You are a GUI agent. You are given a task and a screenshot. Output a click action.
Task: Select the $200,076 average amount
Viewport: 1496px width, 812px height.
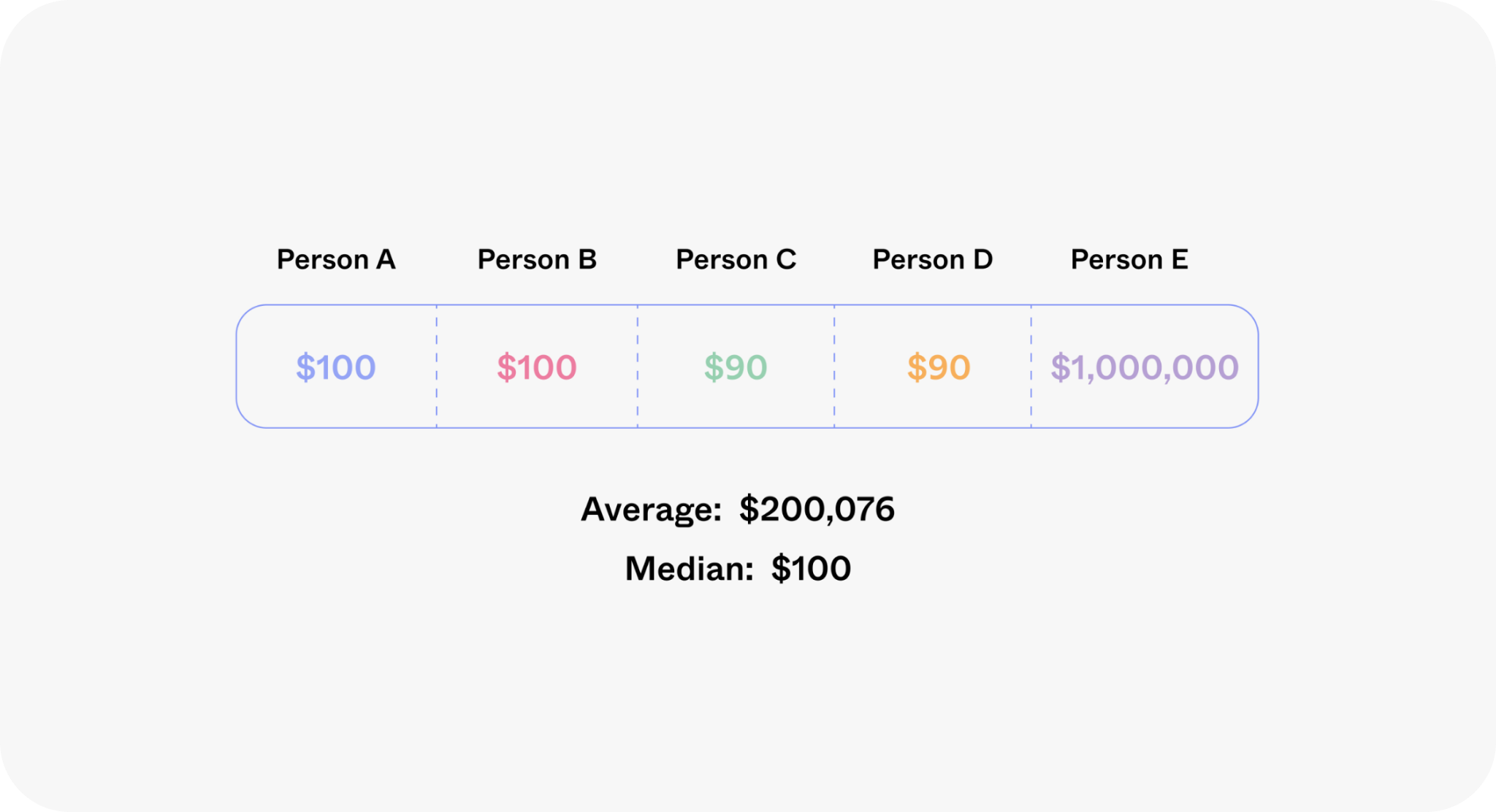817,509
